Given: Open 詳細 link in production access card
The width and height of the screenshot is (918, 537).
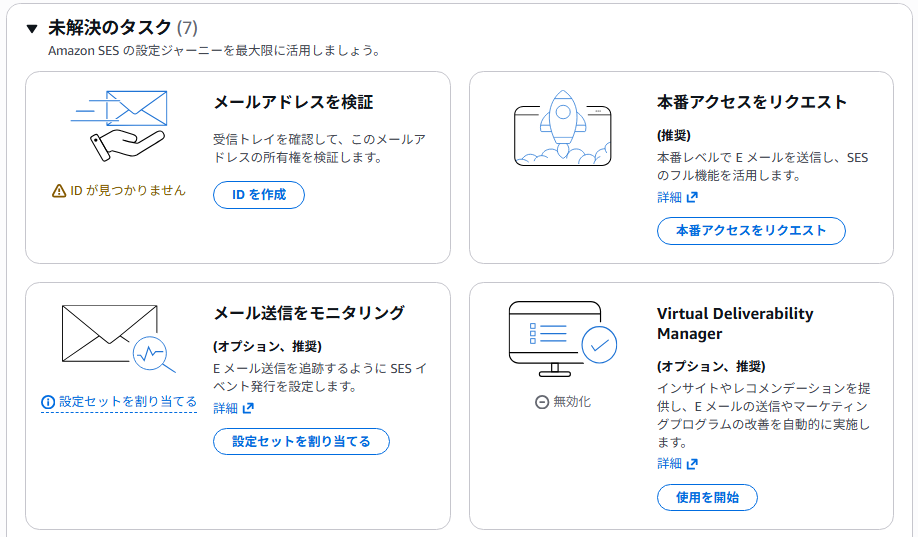Looking at the screenshot, I should [x=669, y=198].
